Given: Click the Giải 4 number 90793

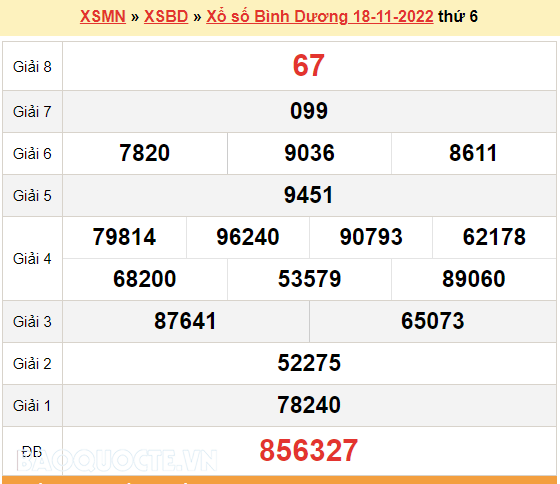Looking at the screenshot, I should (x=371, y=237).
